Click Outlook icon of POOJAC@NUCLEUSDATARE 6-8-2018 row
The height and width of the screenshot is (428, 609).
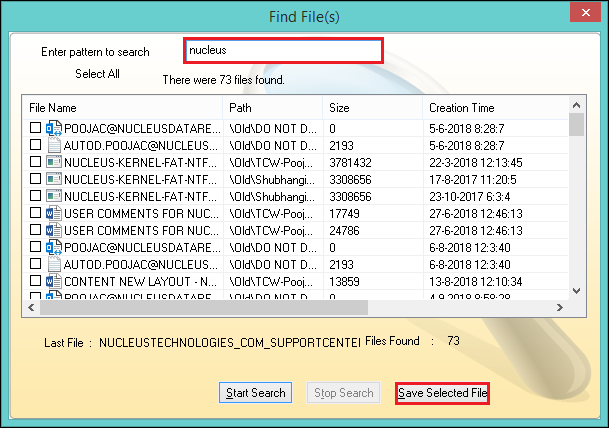pyautogui.click(x=54, y=247)
